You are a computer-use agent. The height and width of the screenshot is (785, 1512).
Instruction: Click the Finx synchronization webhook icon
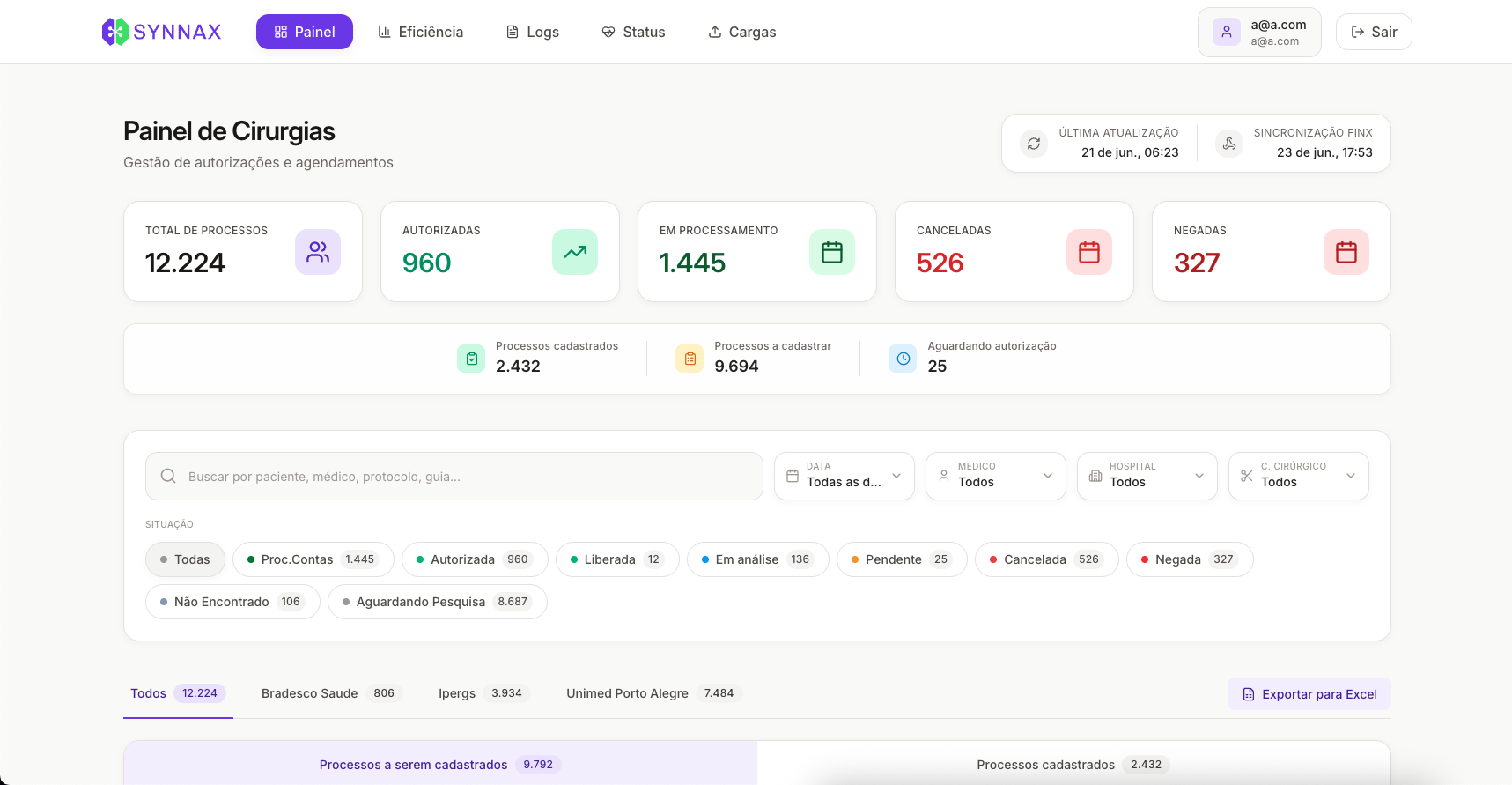(x=1229, y=143)
